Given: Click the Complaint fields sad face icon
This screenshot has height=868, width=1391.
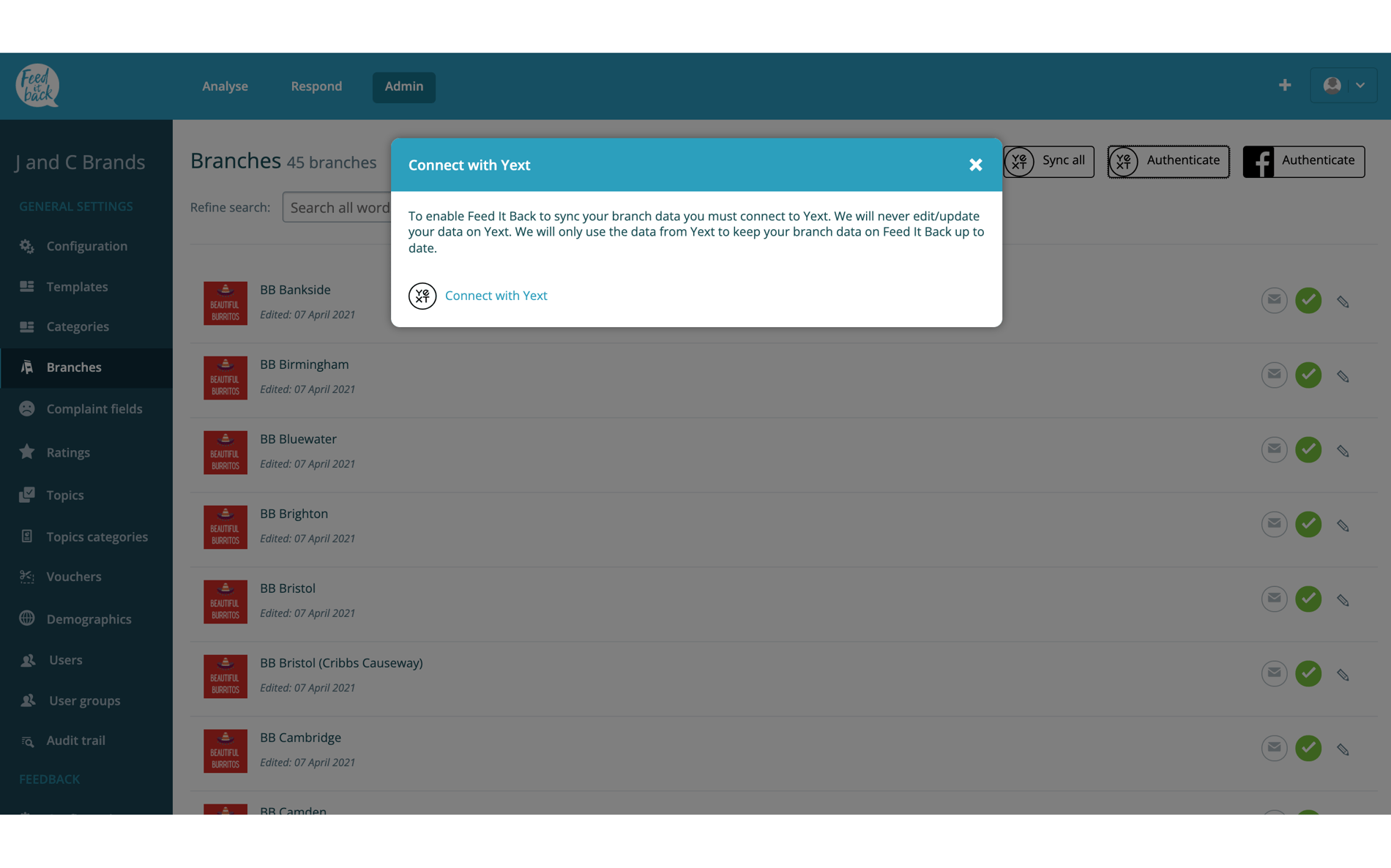Looking at the screenshot, I should coord(27,408).
